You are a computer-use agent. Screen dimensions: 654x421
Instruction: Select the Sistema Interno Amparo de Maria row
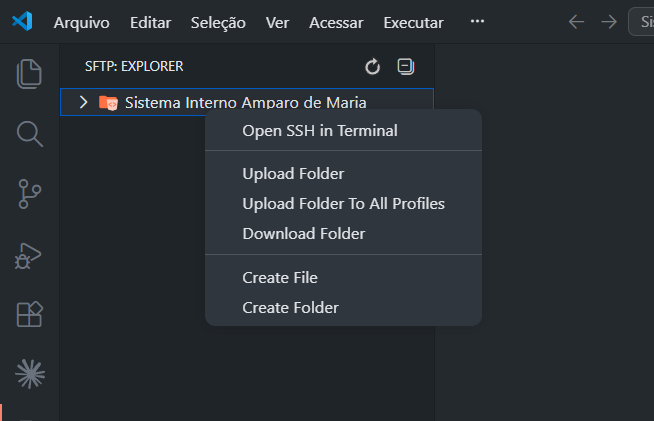(x=247, y=102)
